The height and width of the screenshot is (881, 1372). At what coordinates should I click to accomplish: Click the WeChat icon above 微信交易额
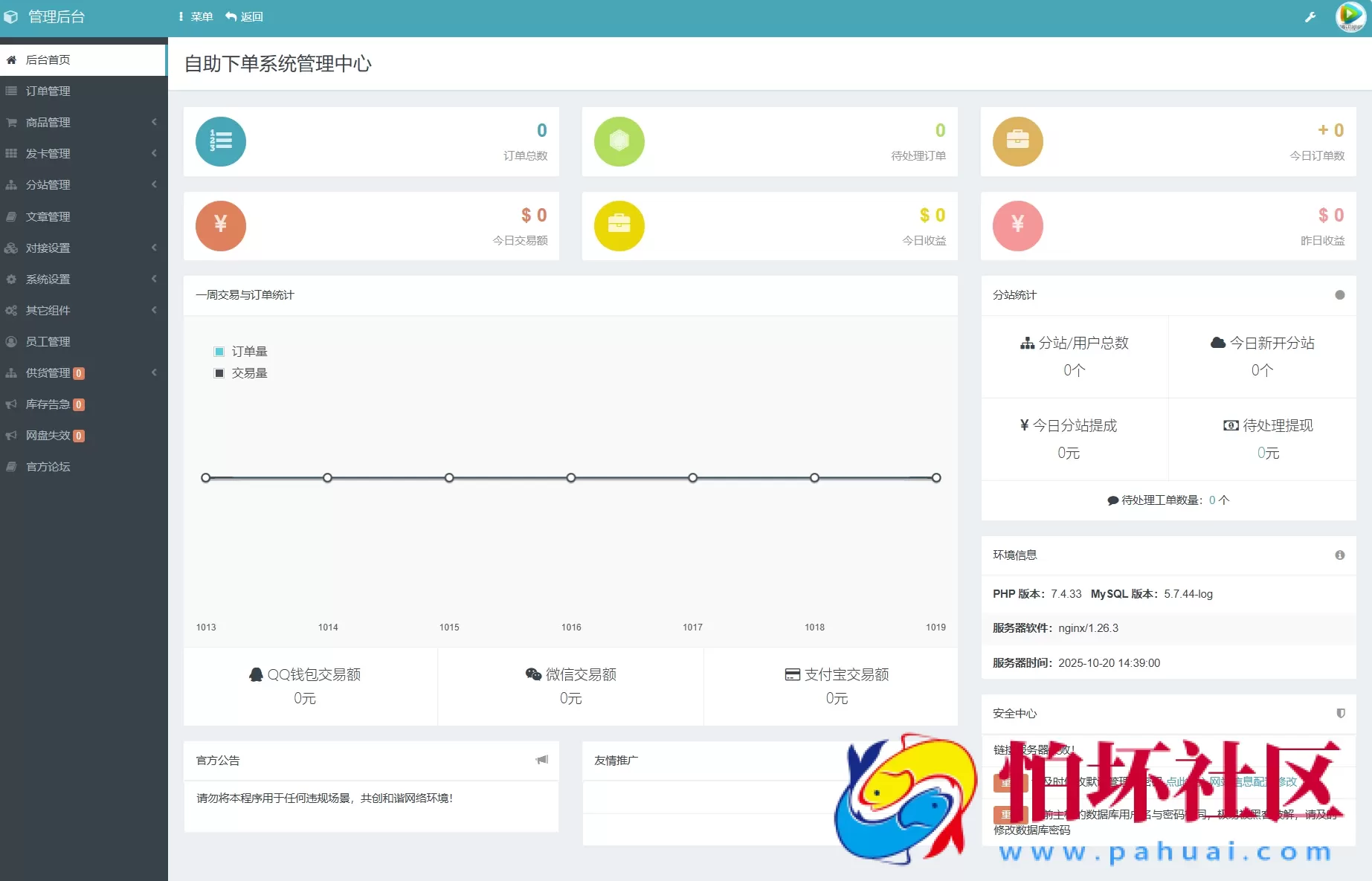(x=530, y=674)
